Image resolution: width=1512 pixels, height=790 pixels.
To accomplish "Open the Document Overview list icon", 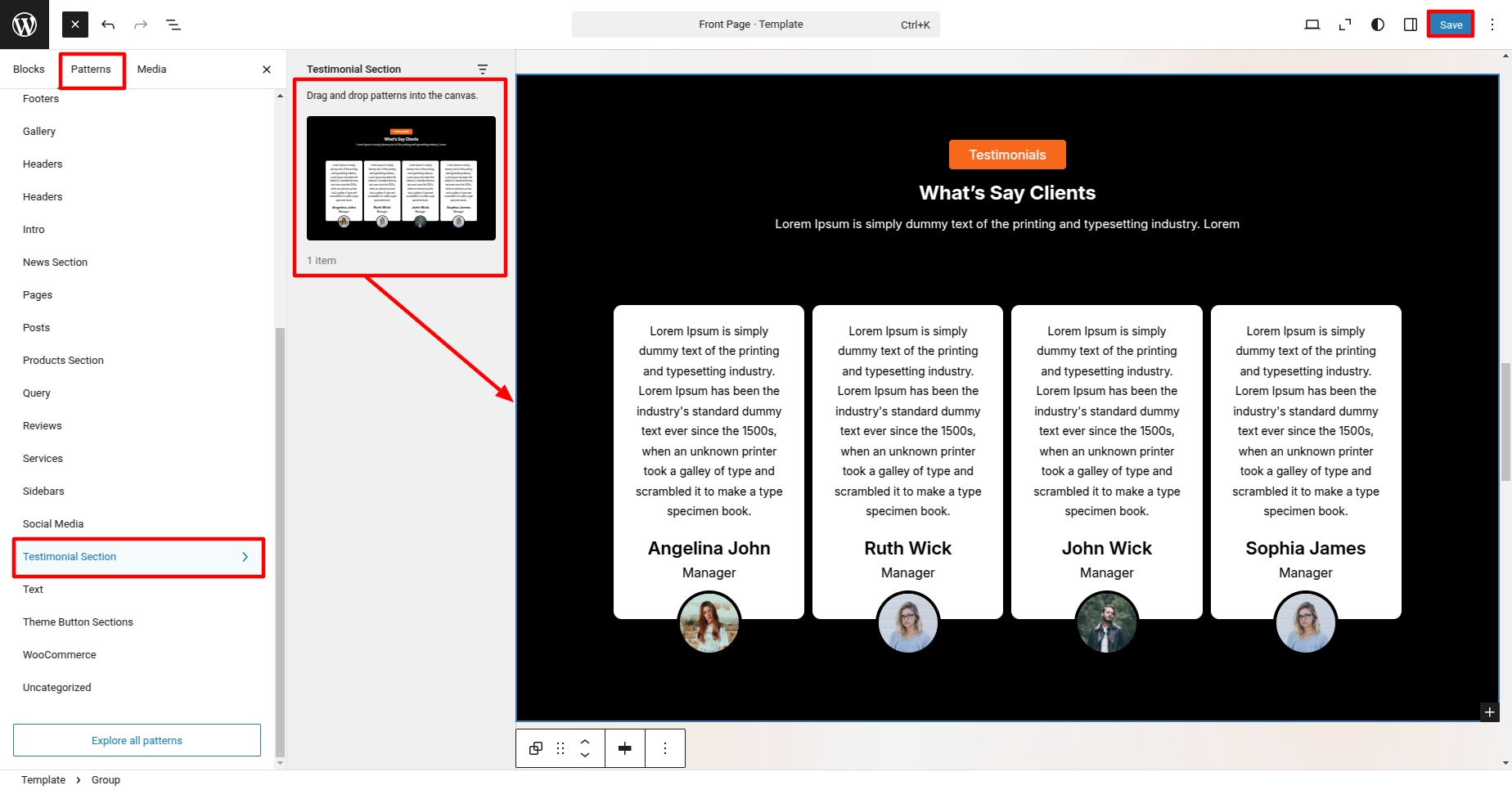I will 173,25.
